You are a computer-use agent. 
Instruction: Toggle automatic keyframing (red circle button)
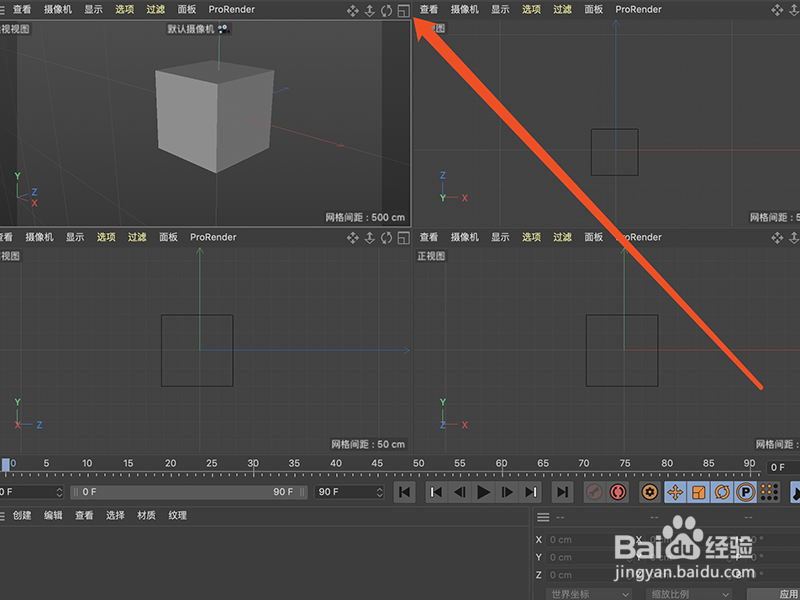point(618,492)
